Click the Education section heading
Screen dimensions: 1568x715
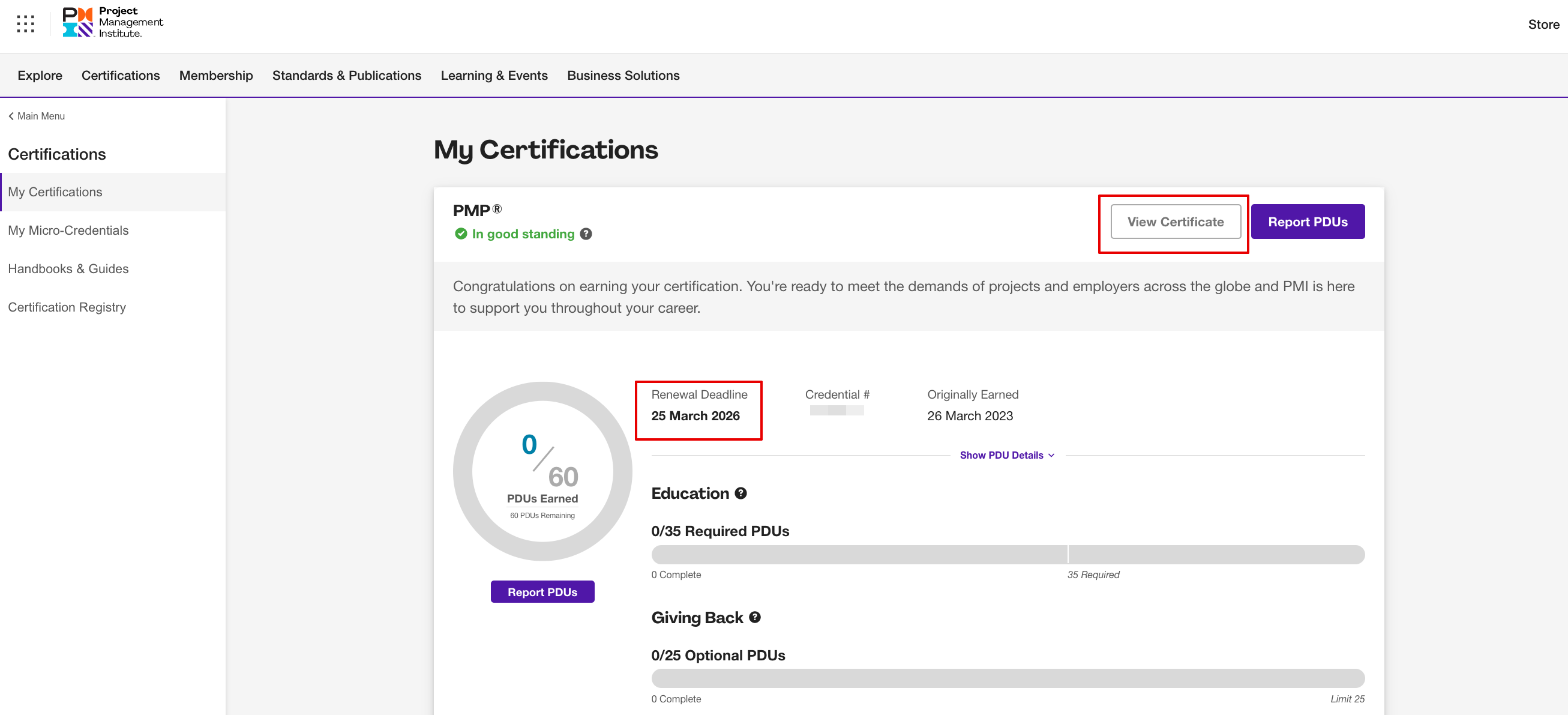[689, 493]
